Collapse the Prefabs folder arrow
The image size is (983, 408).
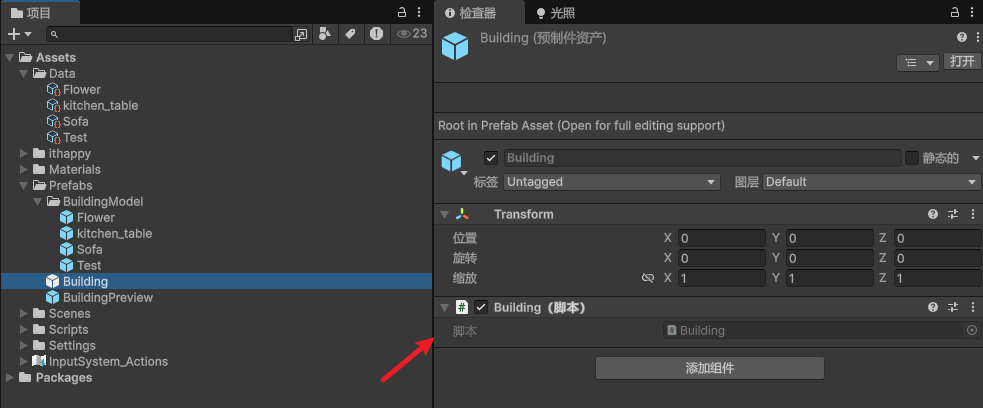[23, 186]
